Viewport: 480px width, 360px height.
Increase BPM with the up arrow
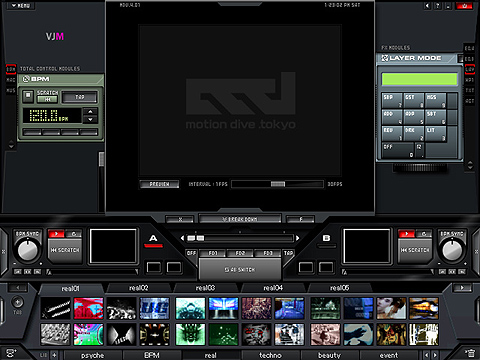coord(90,112)
